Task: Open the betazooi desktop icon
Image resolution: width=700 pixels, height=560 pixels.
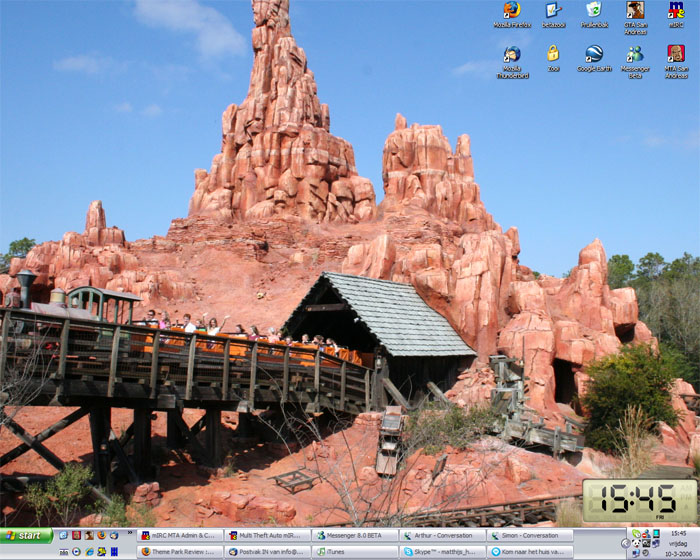Action: [x=554, y=15]
